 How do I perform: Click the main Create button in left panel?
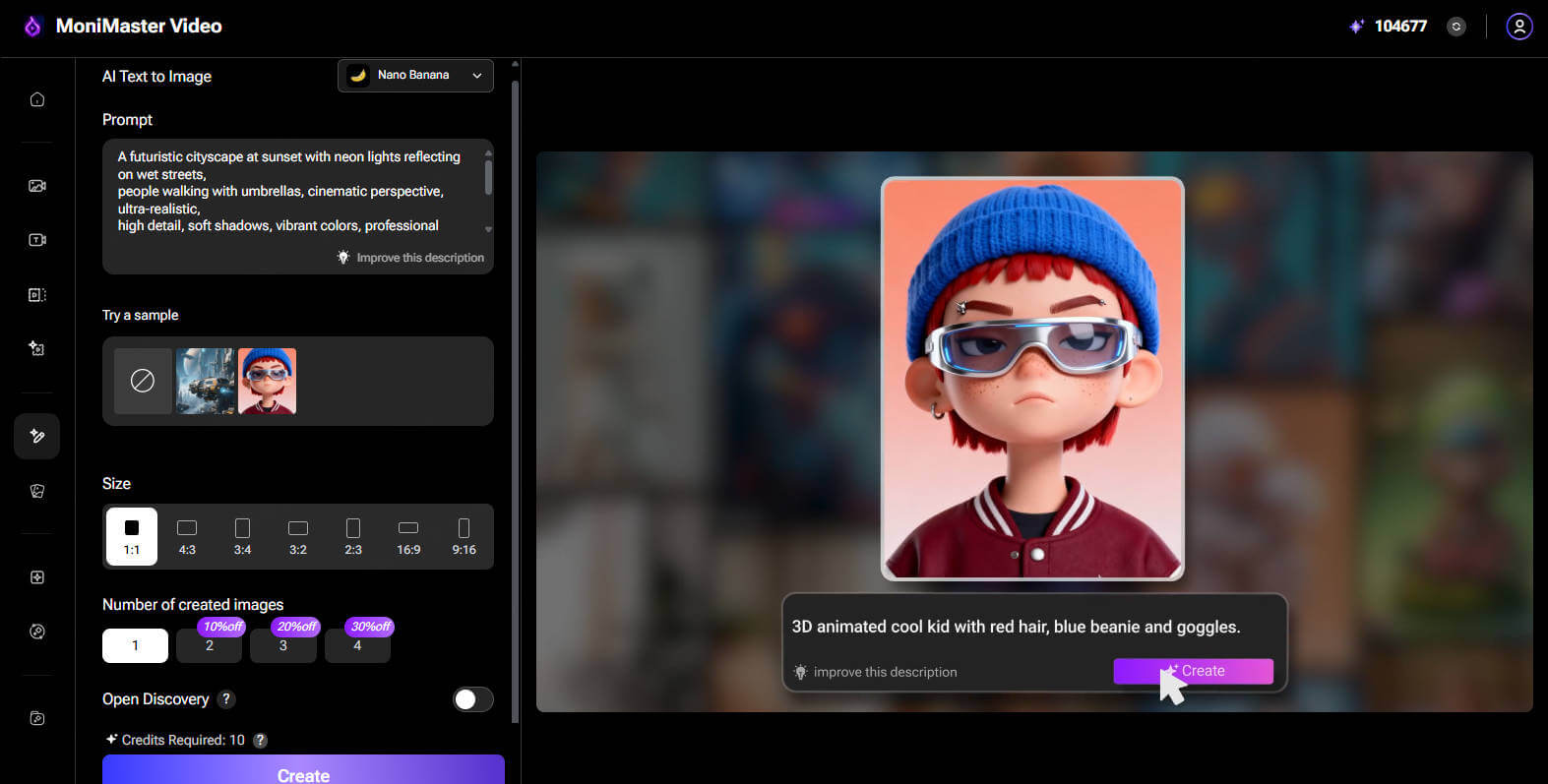[303, 770]
